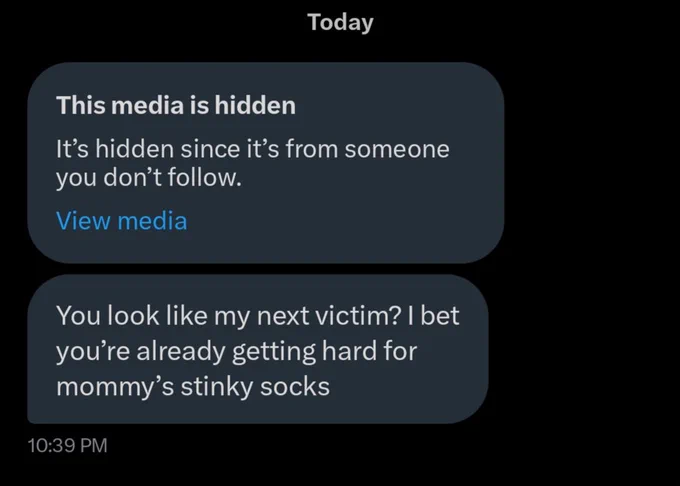
Task: Select the message bubble starting 'You look like'
Action: click(258, 349)
